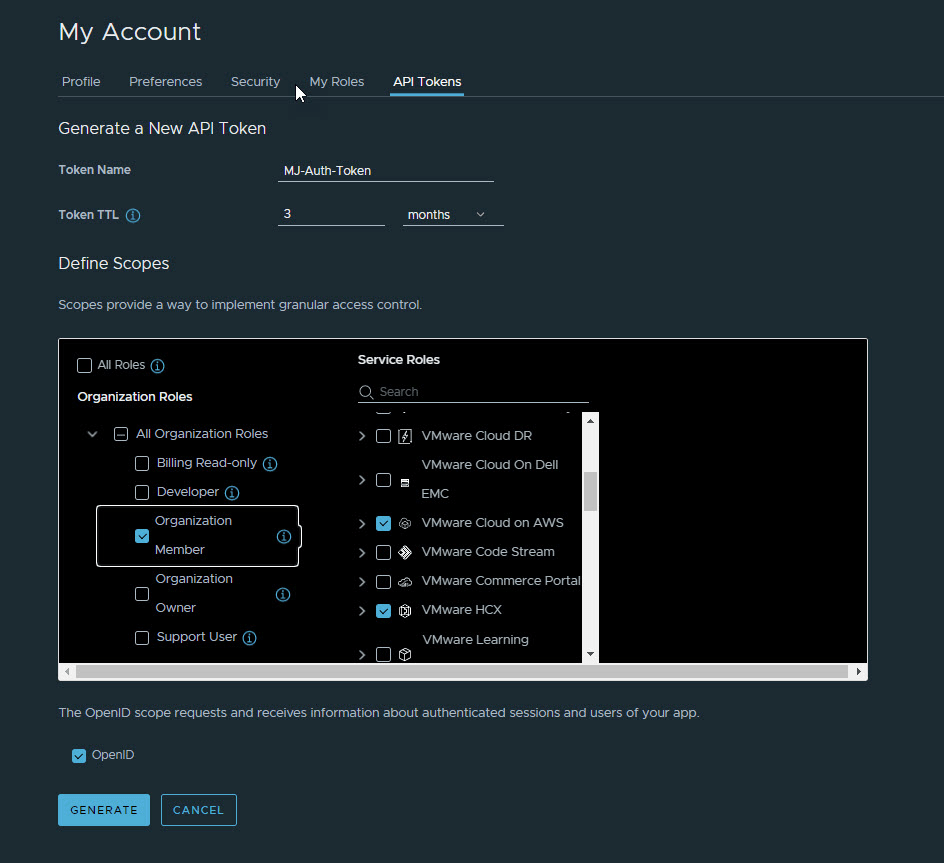944x863 pixels.
Task: Open the months TTL unit dropdown
Action: pos(453,215)
